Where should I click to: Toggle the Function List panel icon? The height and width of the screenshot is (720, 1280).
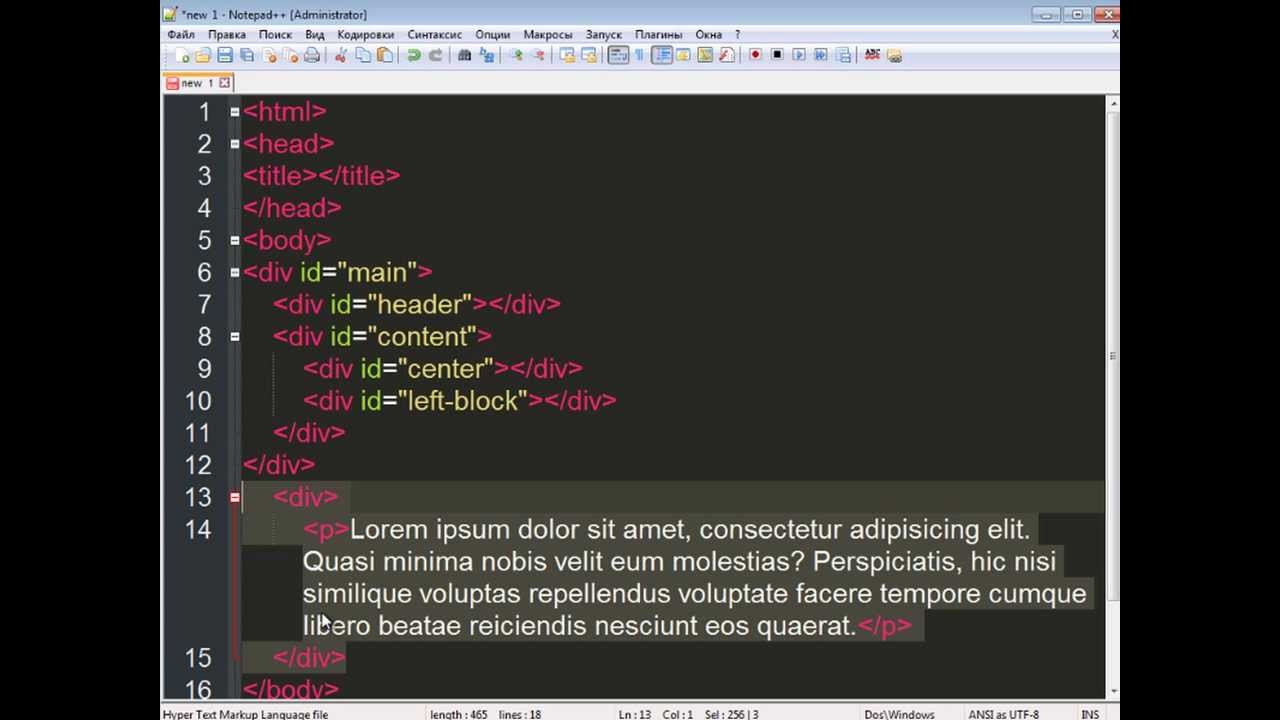[x=727, y=55]
